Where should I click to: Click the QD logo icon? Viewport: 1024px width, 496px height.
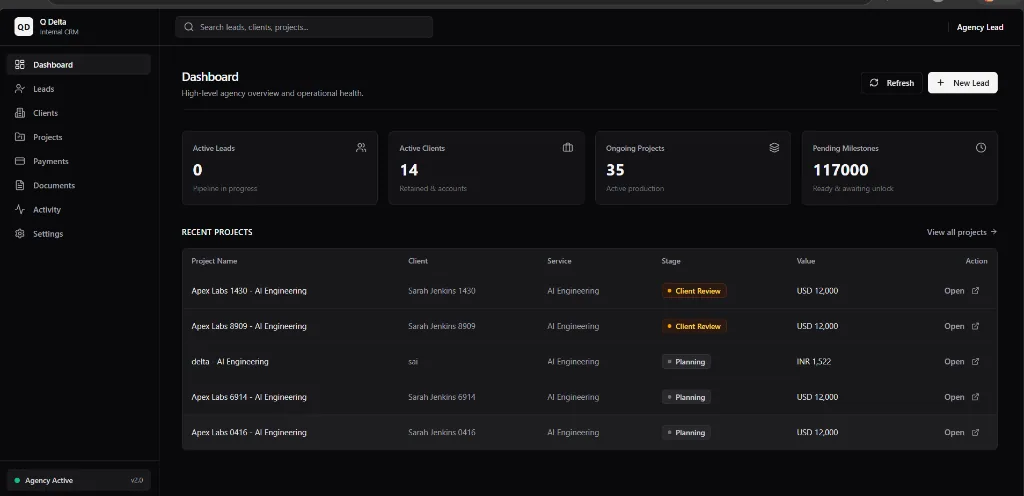click(24, 27)
